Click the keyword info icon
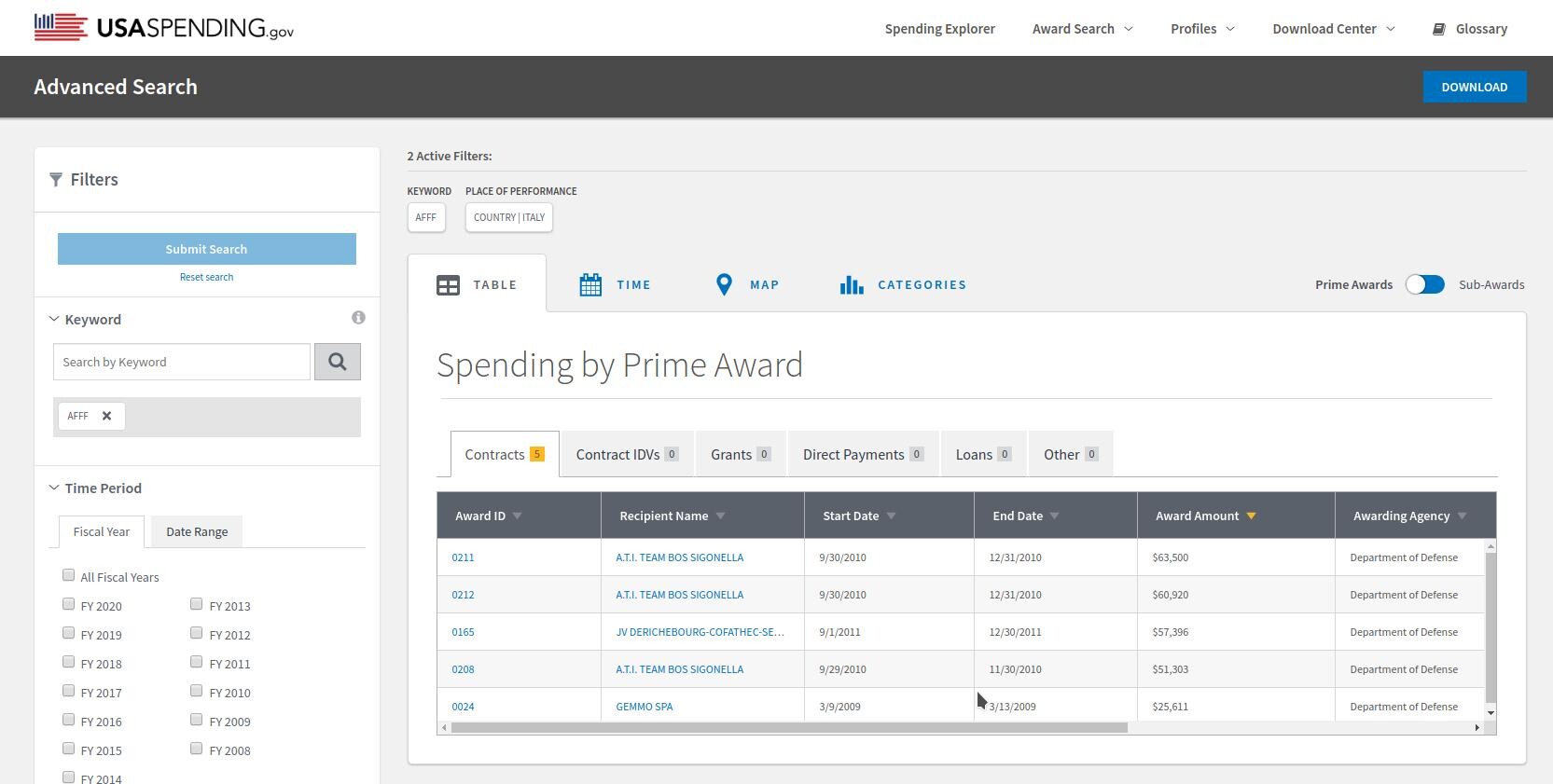1553x784 pixels. (x=358, y=318)
